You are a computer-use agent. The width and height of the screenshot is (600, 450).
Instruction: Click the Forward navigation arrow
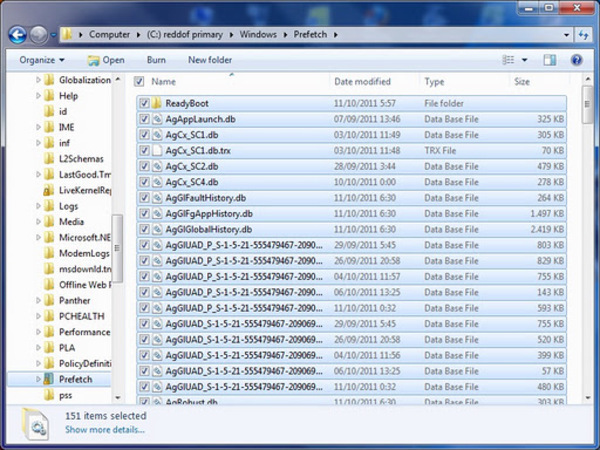[x=39, y=35]
